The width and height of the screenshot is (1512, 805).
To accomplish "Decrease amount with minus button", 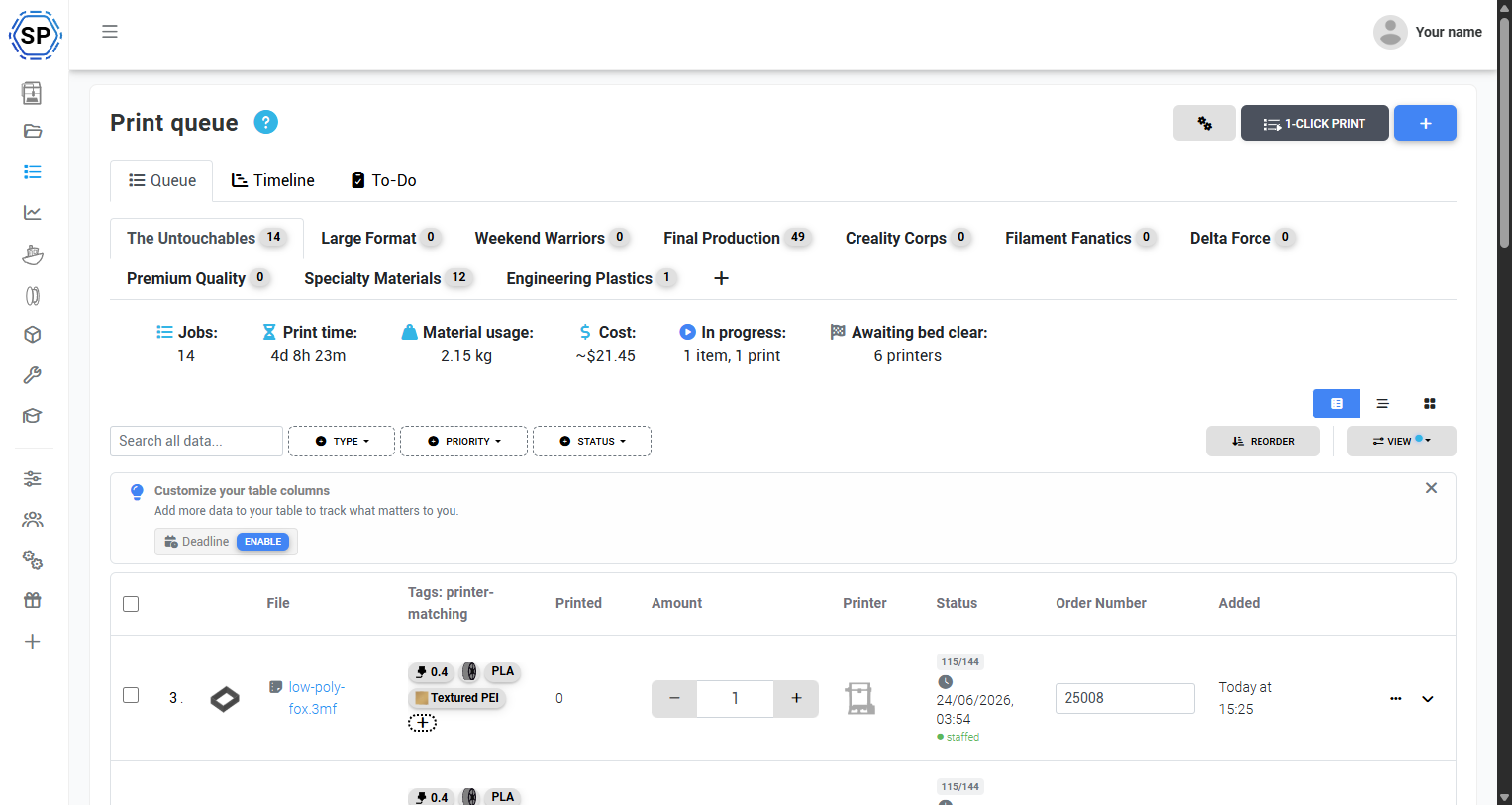I will 674,698.
